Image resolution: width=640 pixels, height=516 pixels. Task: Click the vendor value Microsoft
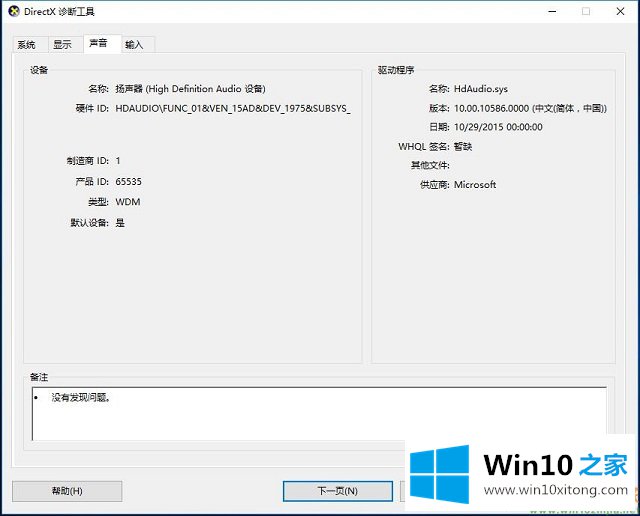[475, 185]
